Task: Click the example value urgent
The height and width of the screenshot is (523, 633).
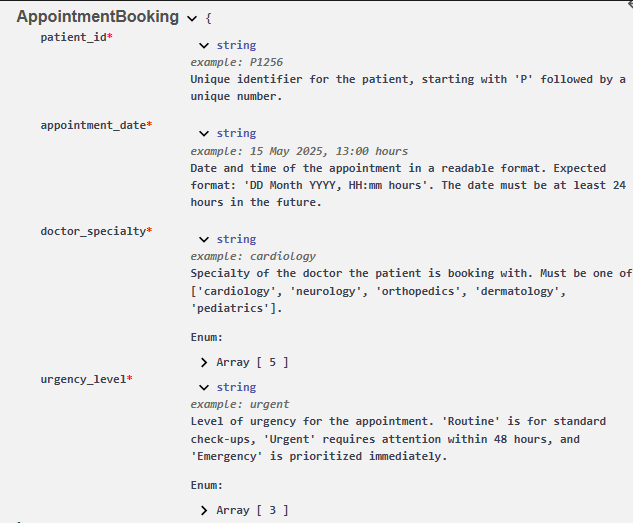Action: point(269,404)
